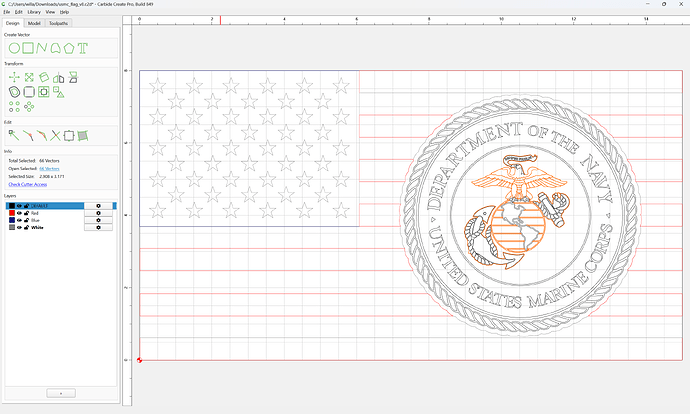Select the Warp/distort edit tool
The width and height of the screenshot is (690, 414).
[x=83, y=136]
